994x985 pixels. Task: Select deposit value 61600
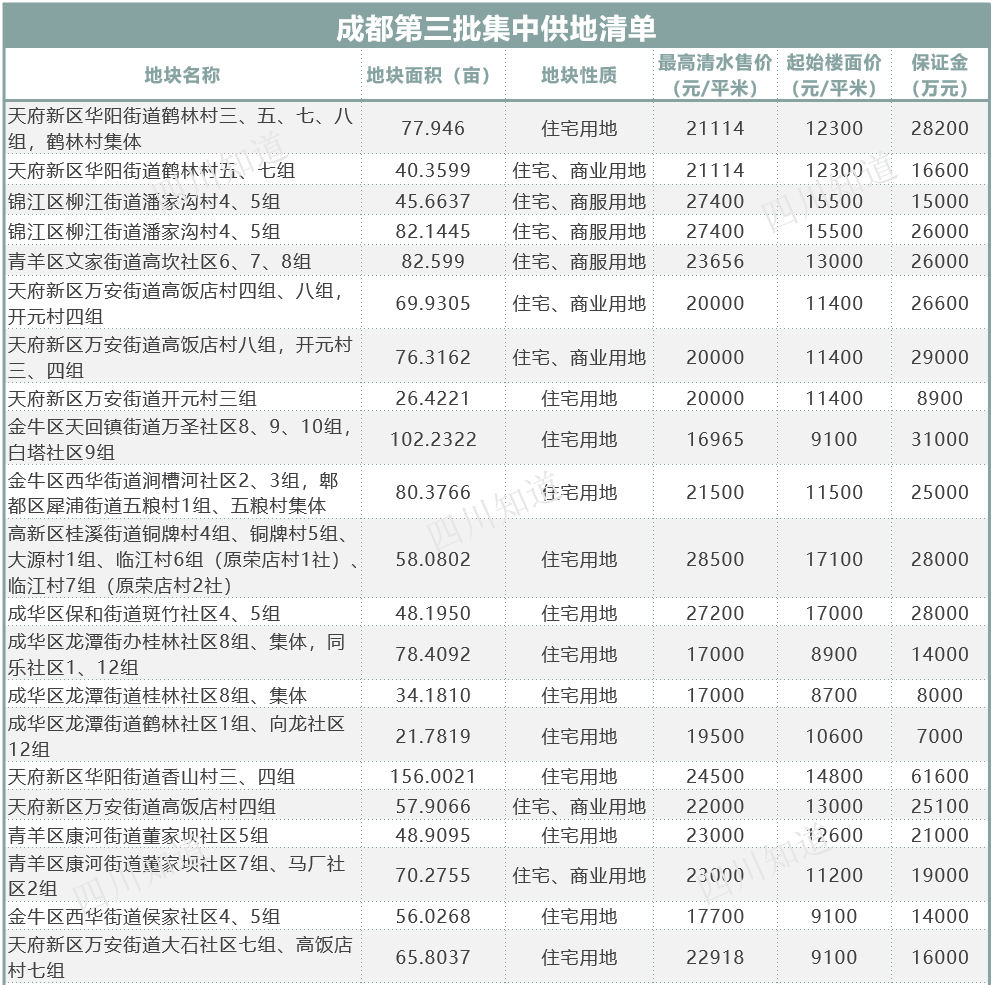coord(939,776)
